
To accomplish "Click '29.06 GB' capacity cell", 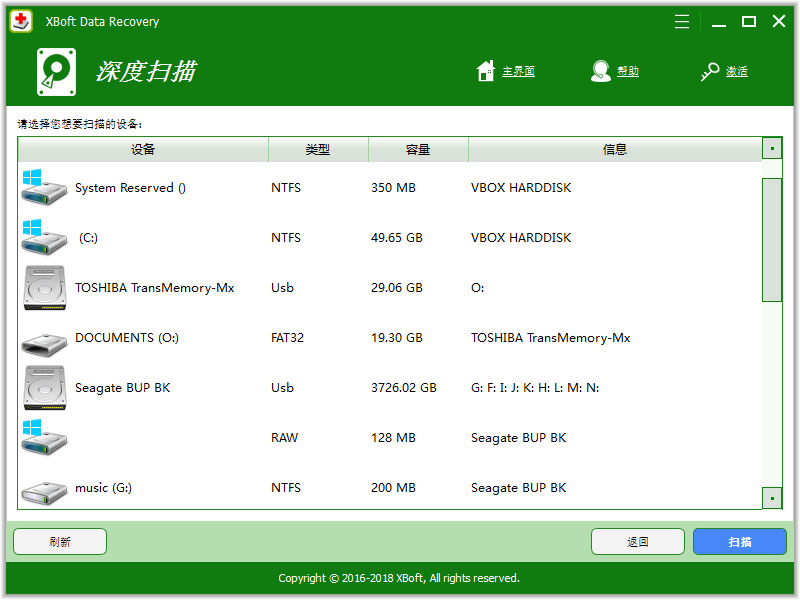I will 397,288.
